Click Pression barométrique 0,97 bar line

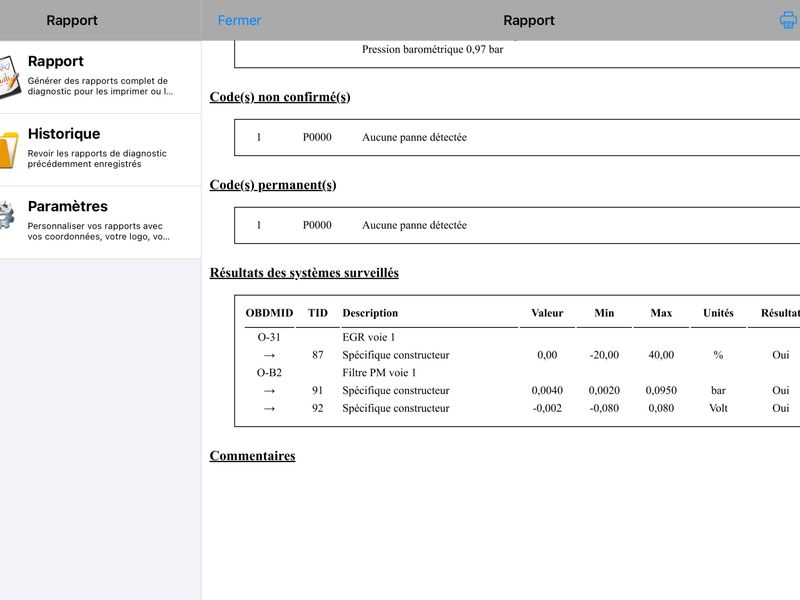point(433,49)
